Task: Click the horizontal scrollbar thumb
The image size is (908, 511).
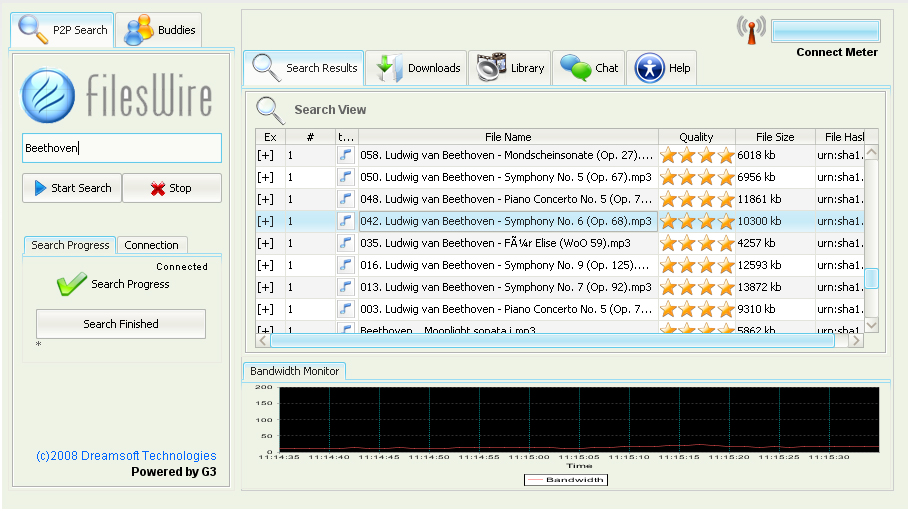Action: (x=552, y=341)
